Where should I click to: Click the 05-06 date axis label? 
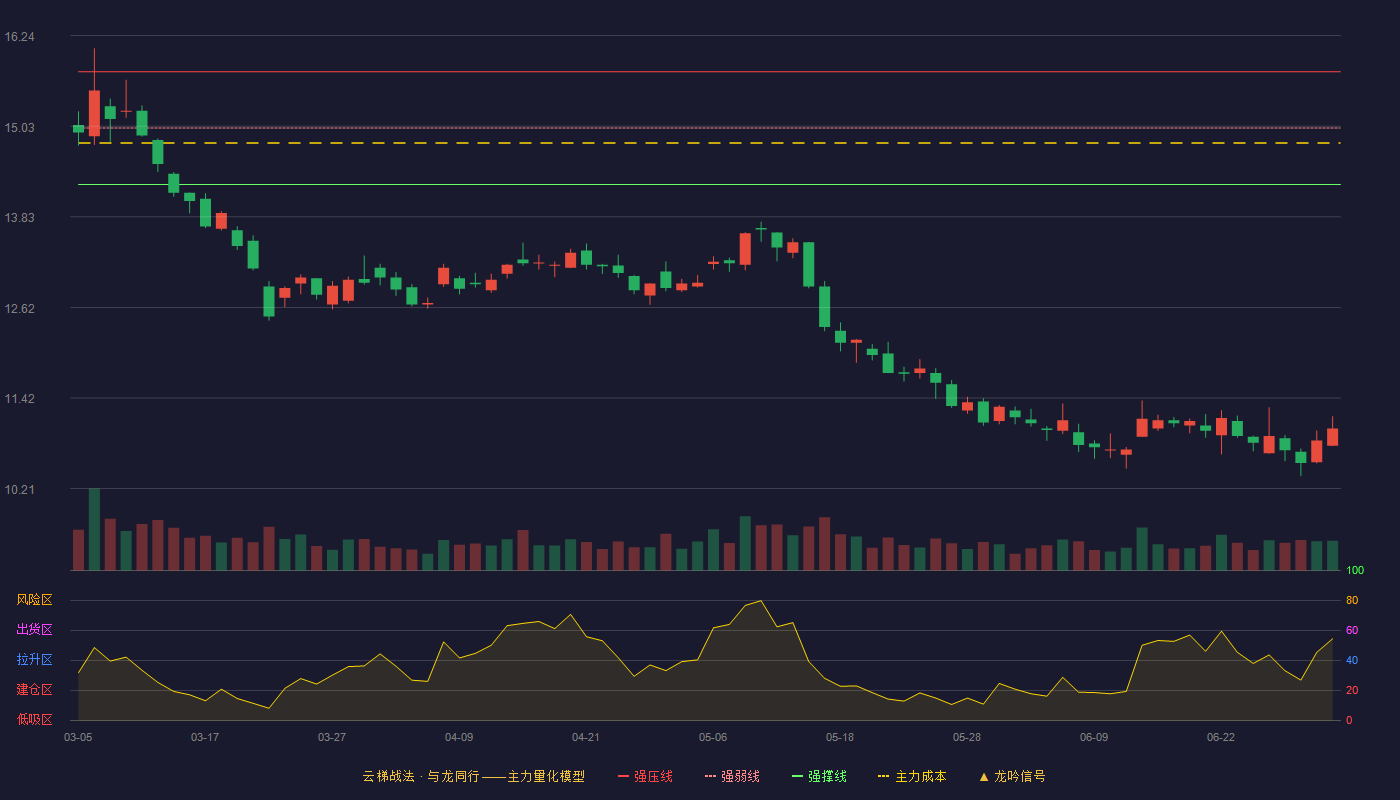point(713,737)
